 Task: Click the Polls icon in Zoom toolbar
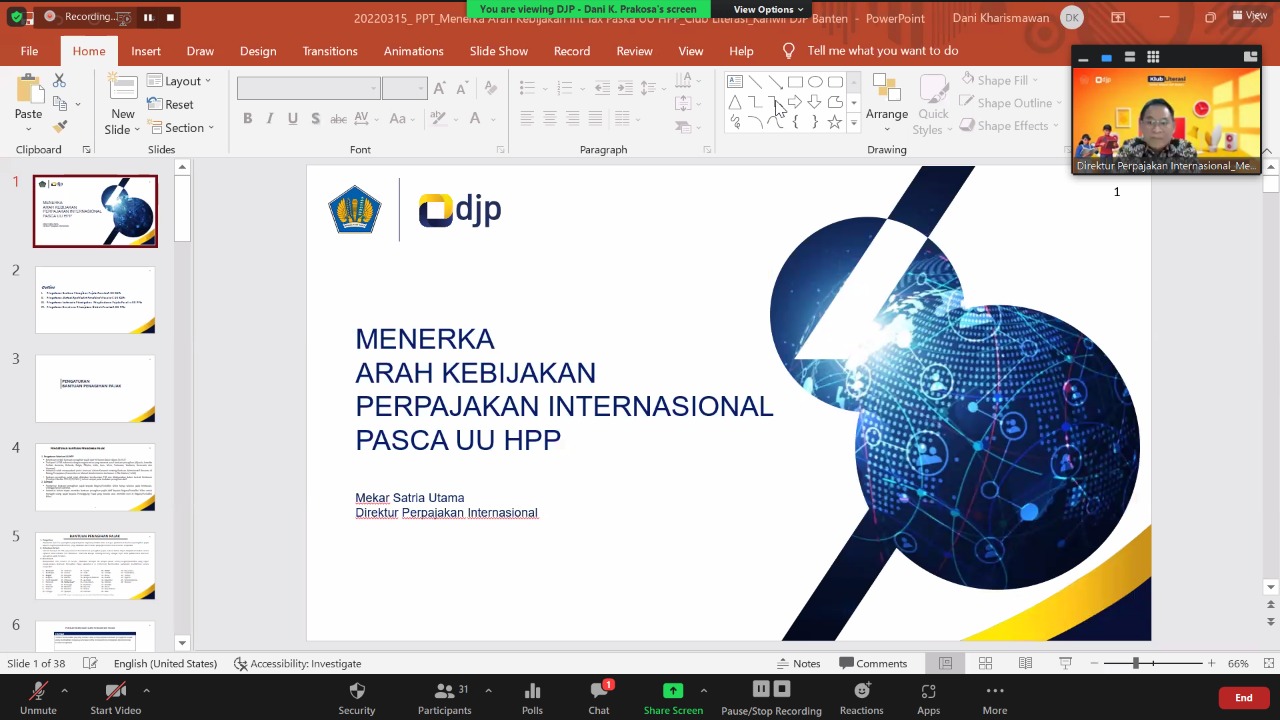tap(532, 691)
